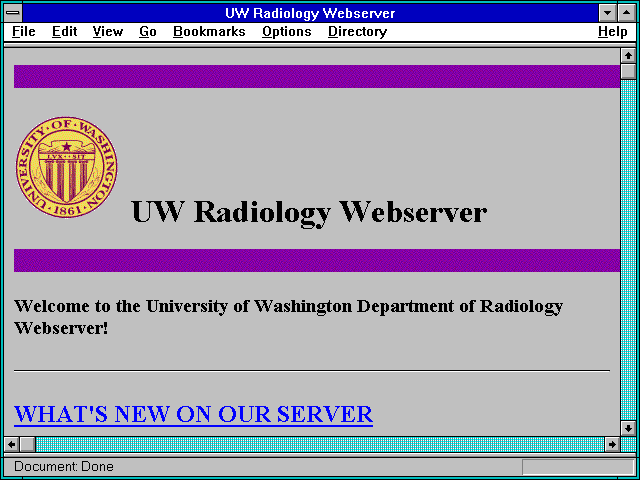Screen dimensions: 640x480
Task: Click the Document: Done status text
Action: (64, 466)
